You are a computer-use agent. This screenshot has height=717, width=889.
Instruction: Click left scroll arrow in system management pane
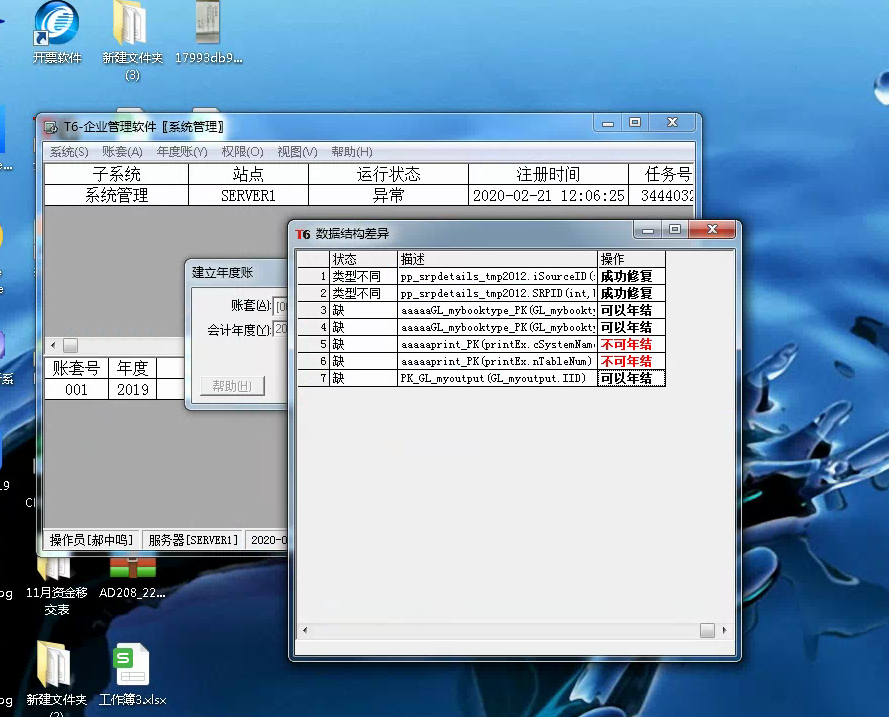click(53, 345)
